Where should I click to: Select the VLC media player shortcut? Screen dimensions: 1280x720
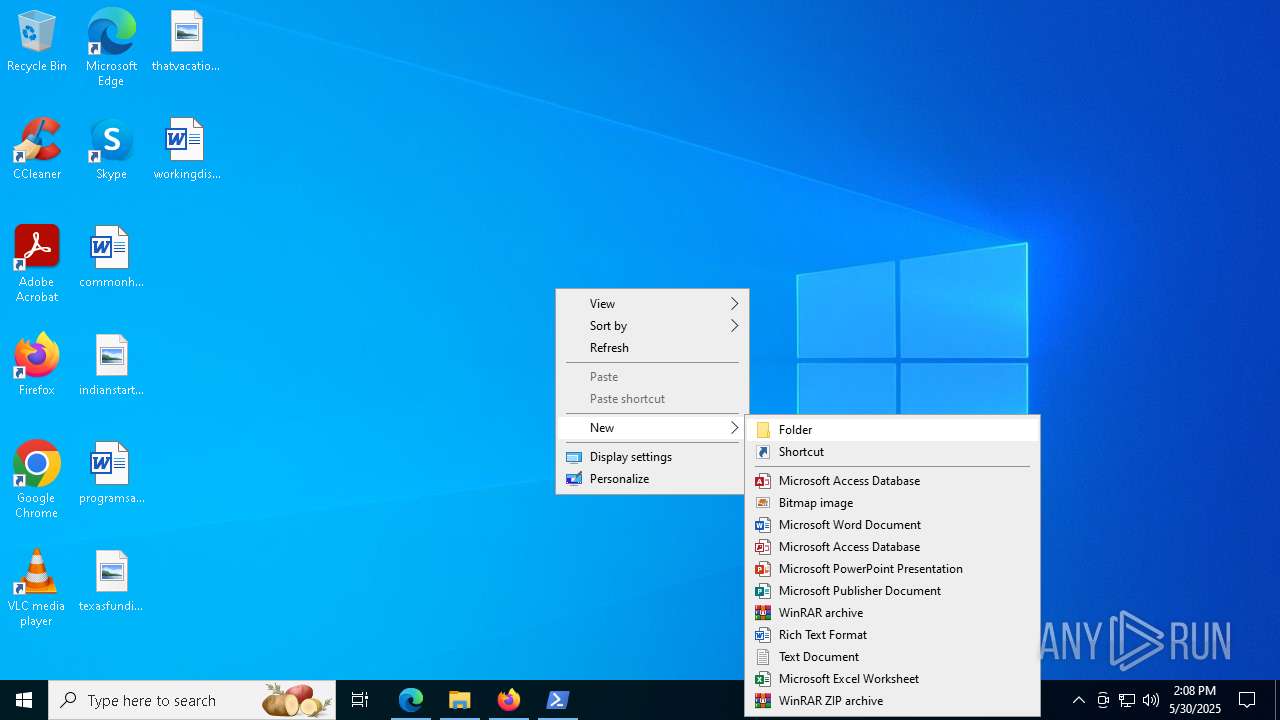pyautogui.click(x=37, y=589)
